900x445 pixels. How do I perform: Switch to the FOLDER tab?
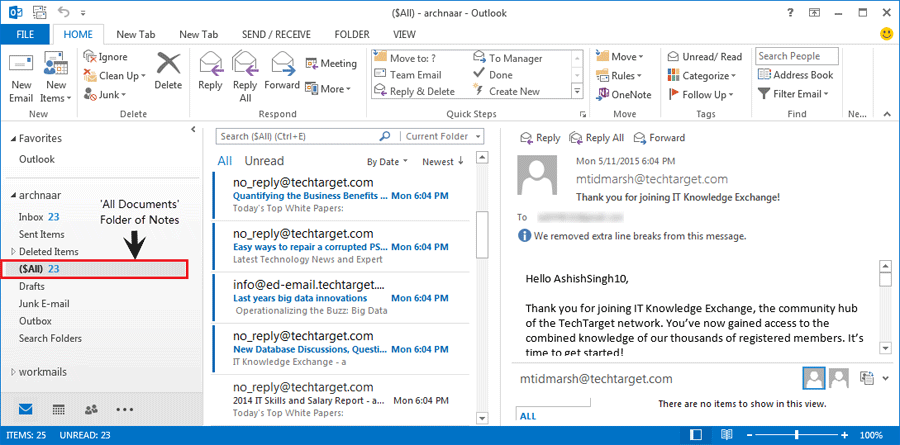pyautogui.click(x=352, y=34)
